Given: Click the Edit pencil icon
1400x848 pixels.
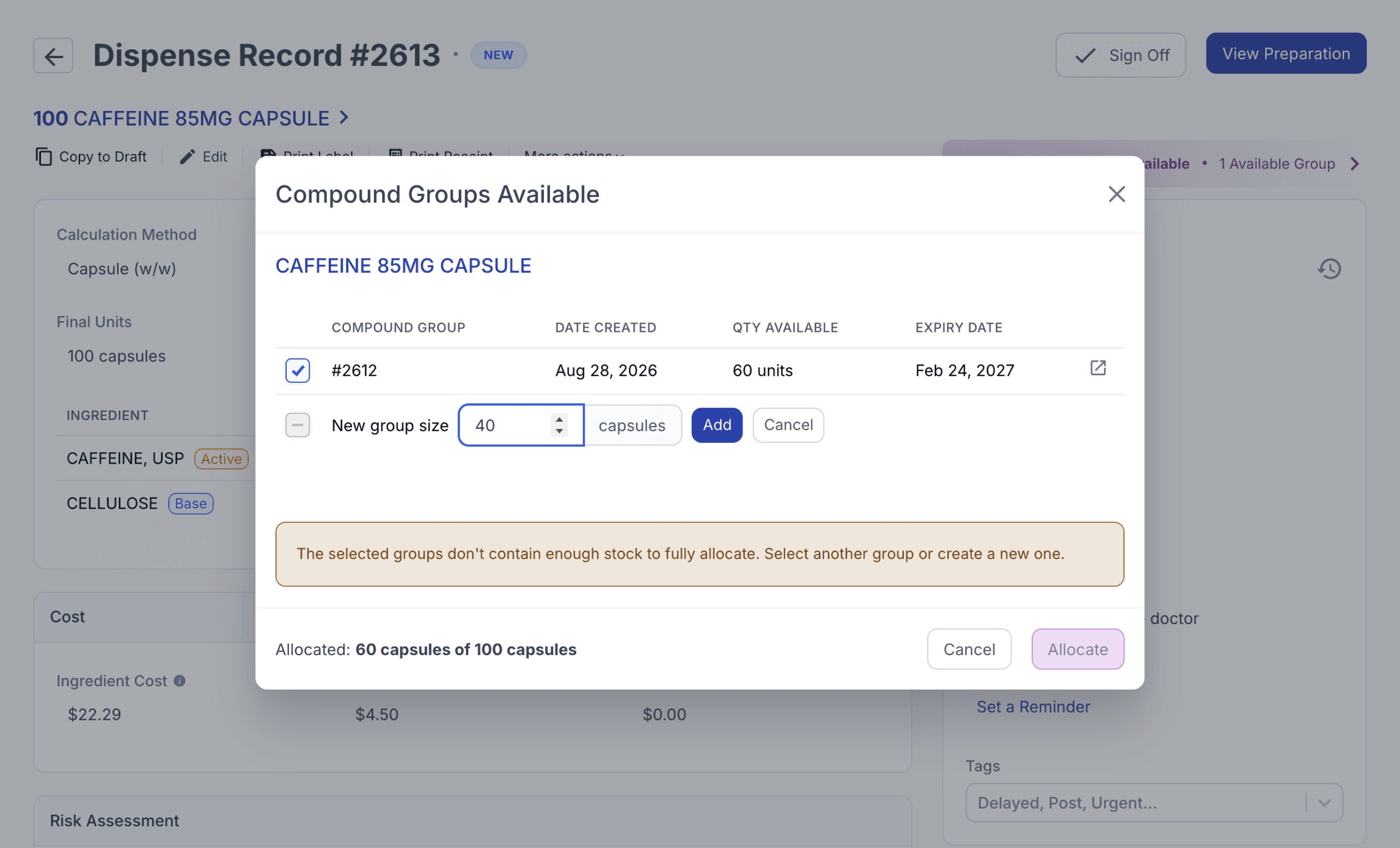Looking at the screenshot, I should 187,156.
